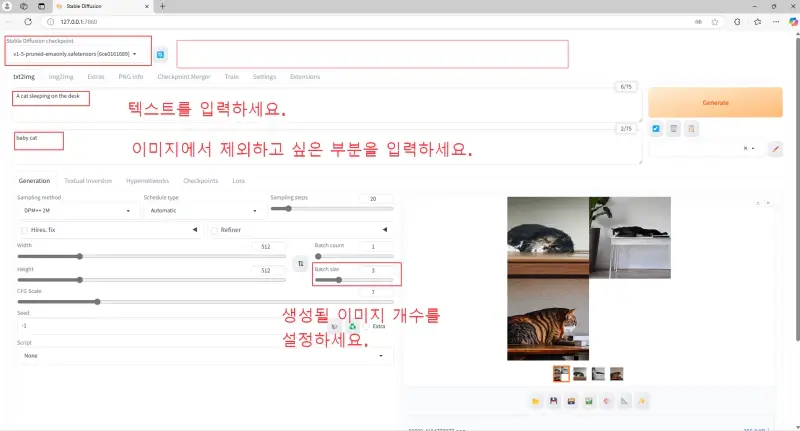Open the Schedule type dropdown
This screenshot has width=800, height=431.
tap(203, 211)
